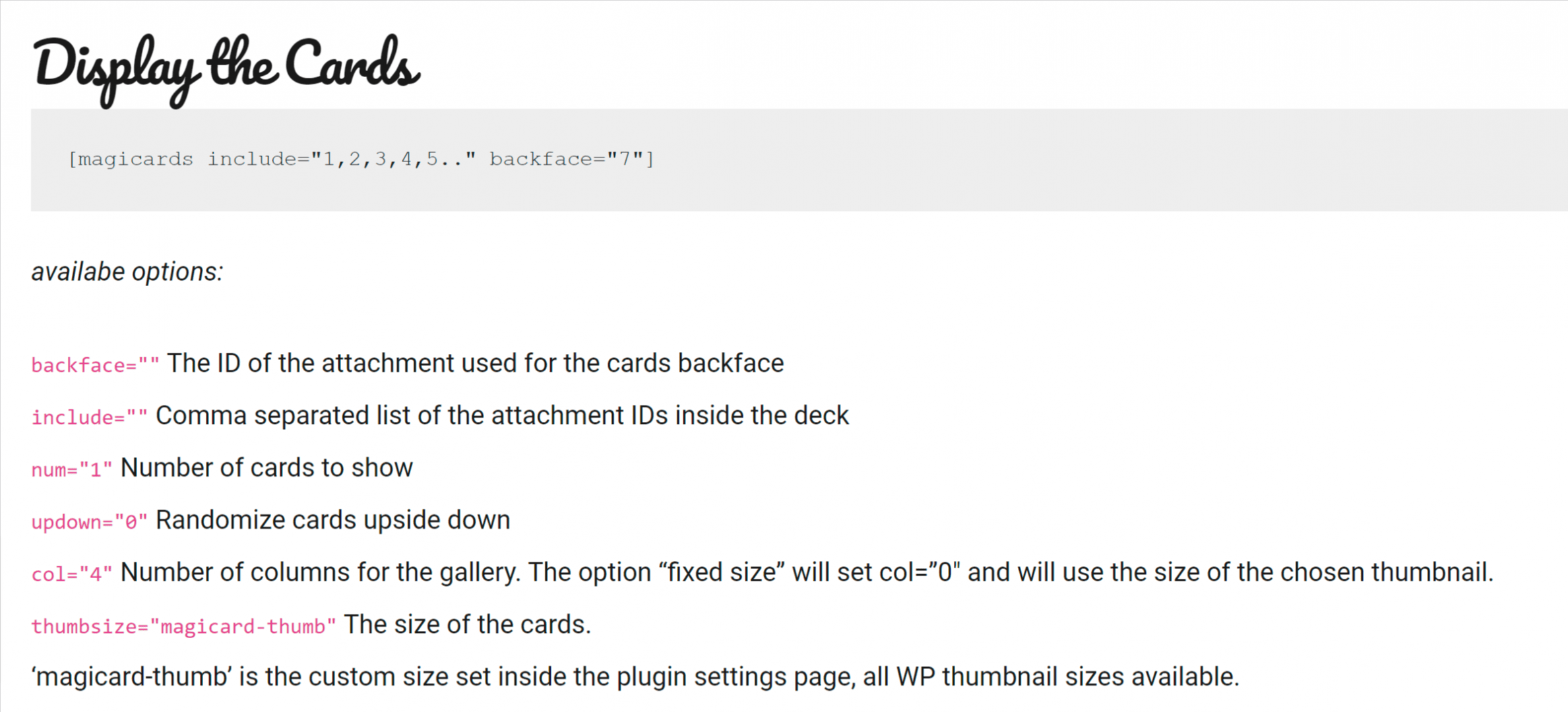Select the updown="0" code snippet
Screen dimensions: 1568x712
(x=90, y=521)
